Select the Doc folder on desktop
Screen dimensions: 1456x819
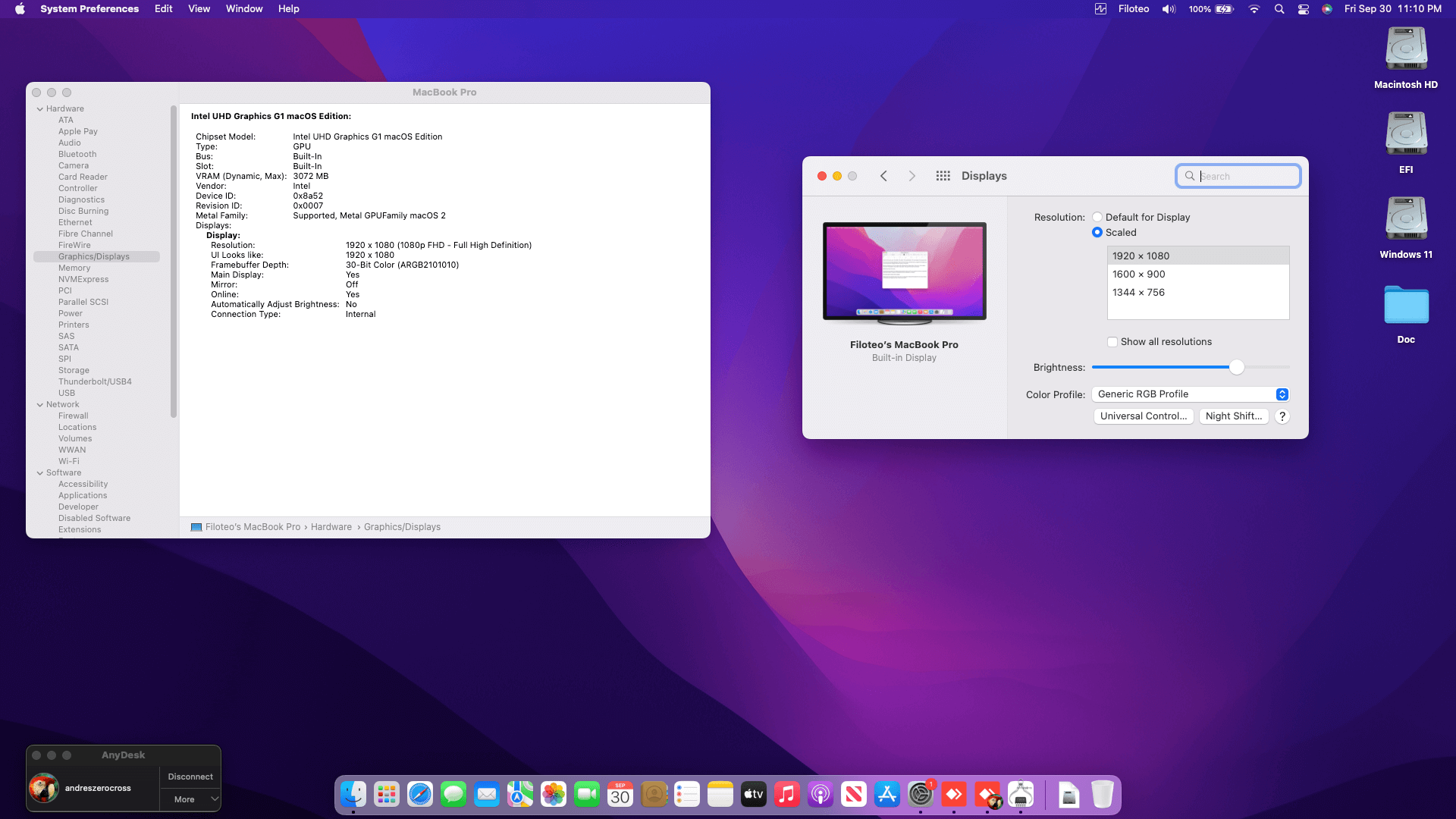tap(1406, 314)
